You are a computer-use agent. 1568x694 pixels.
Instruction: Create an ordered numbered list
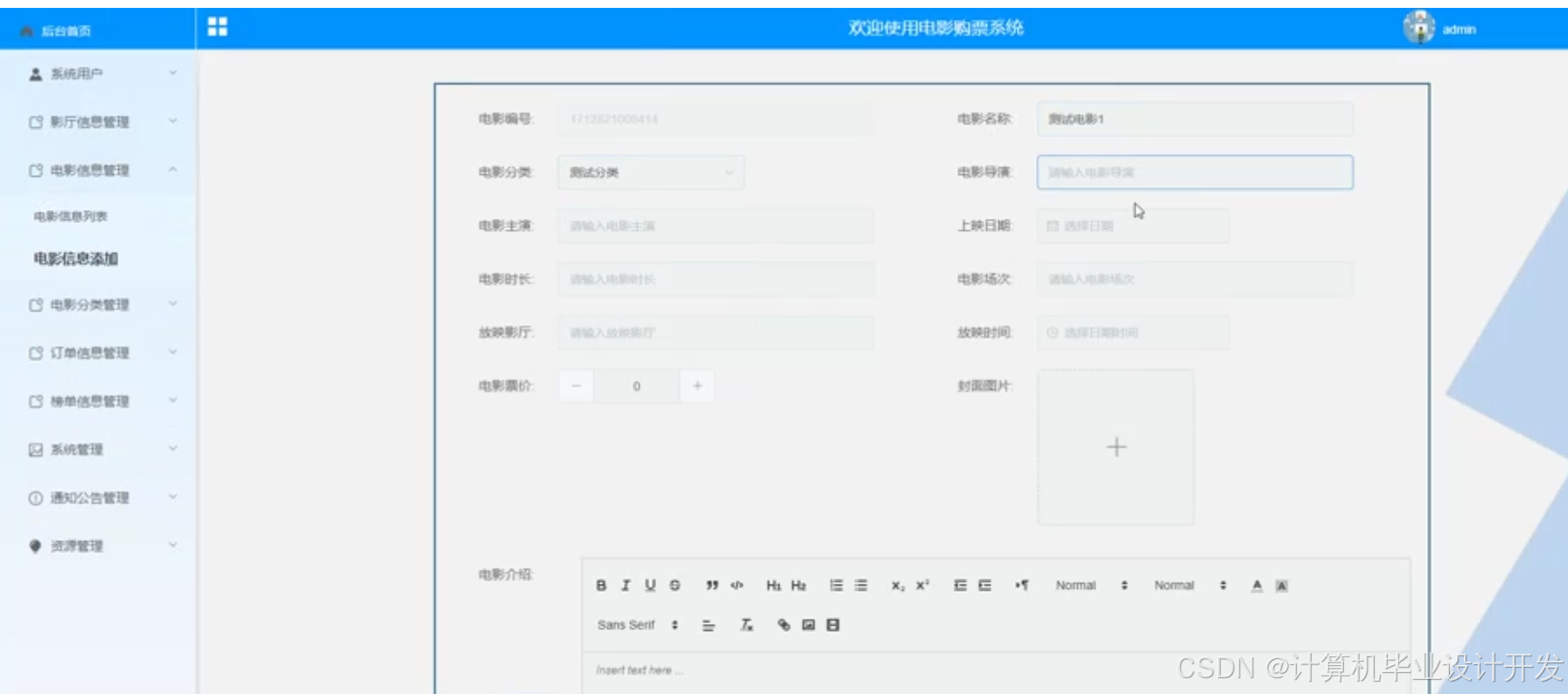[836, 585]
